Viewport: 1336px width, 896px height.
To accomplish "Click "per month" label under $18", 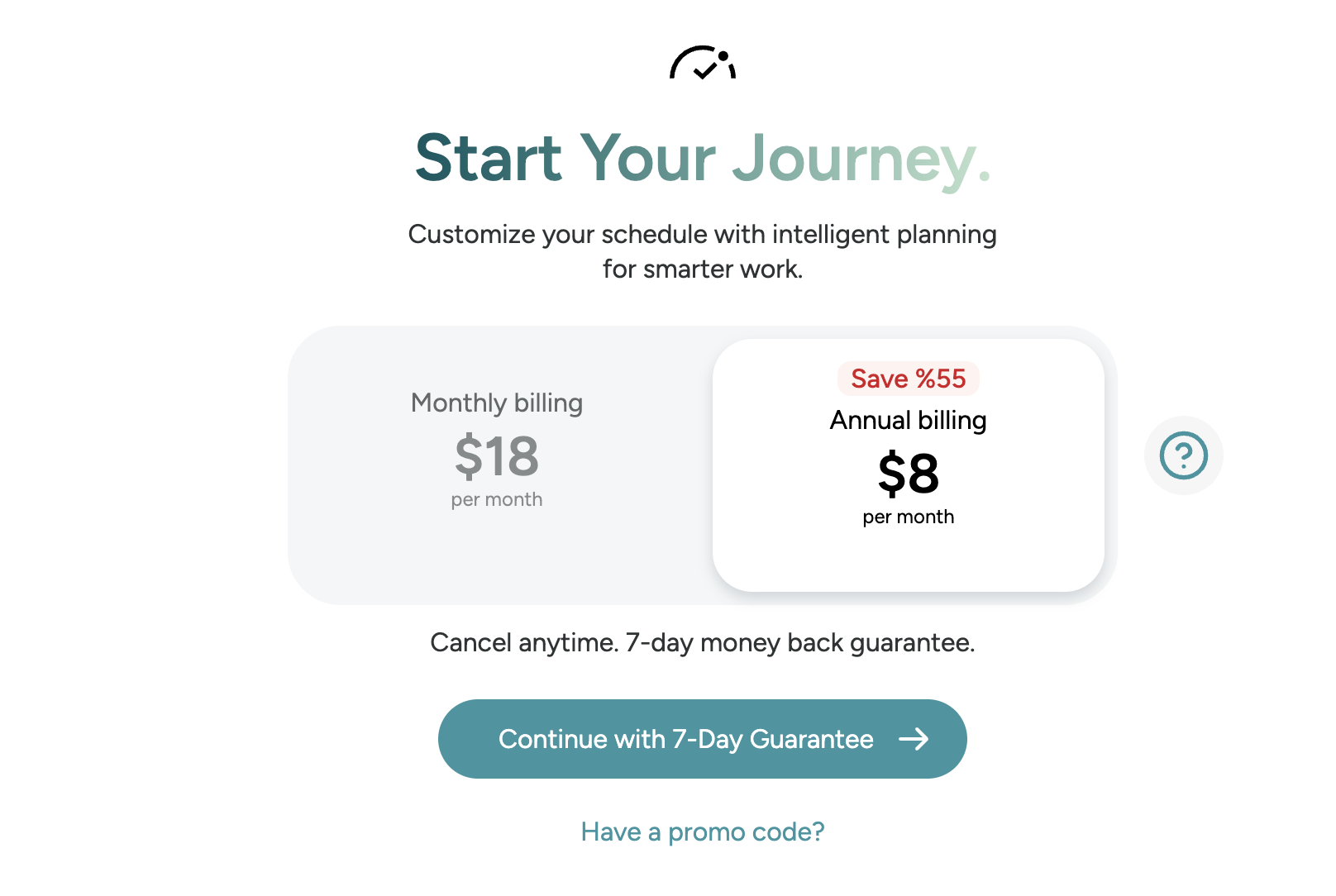I will 497,500.
